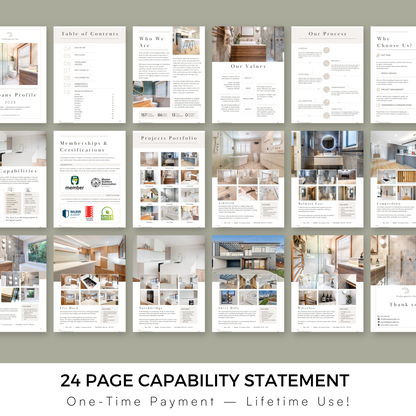Click the HIA member logo
The height and width of the screenshot is (416, 416).
pos(75,183)
